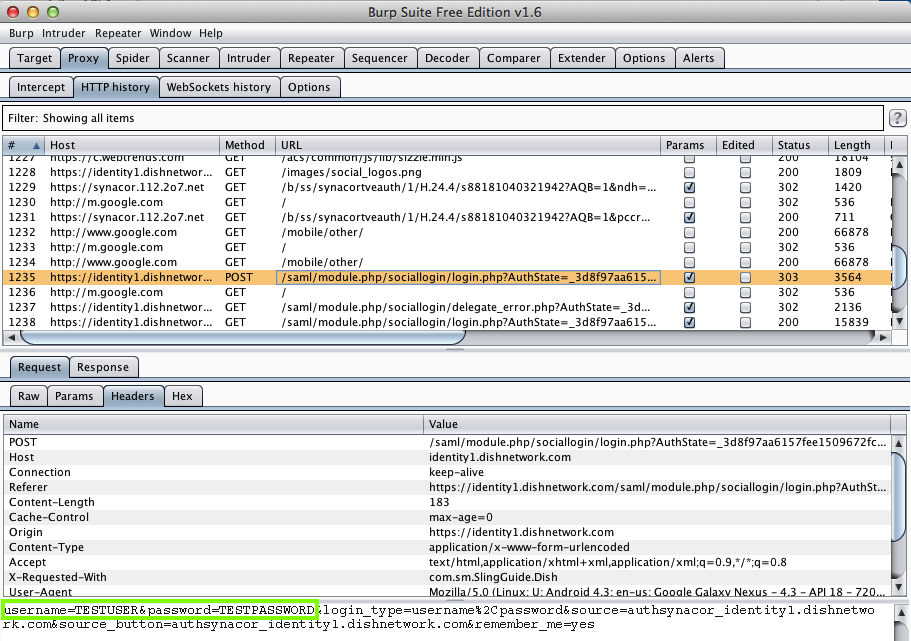Click the sort arrow in # column
The height and width of the screenshot is (641, 911).
pos(38,146)
